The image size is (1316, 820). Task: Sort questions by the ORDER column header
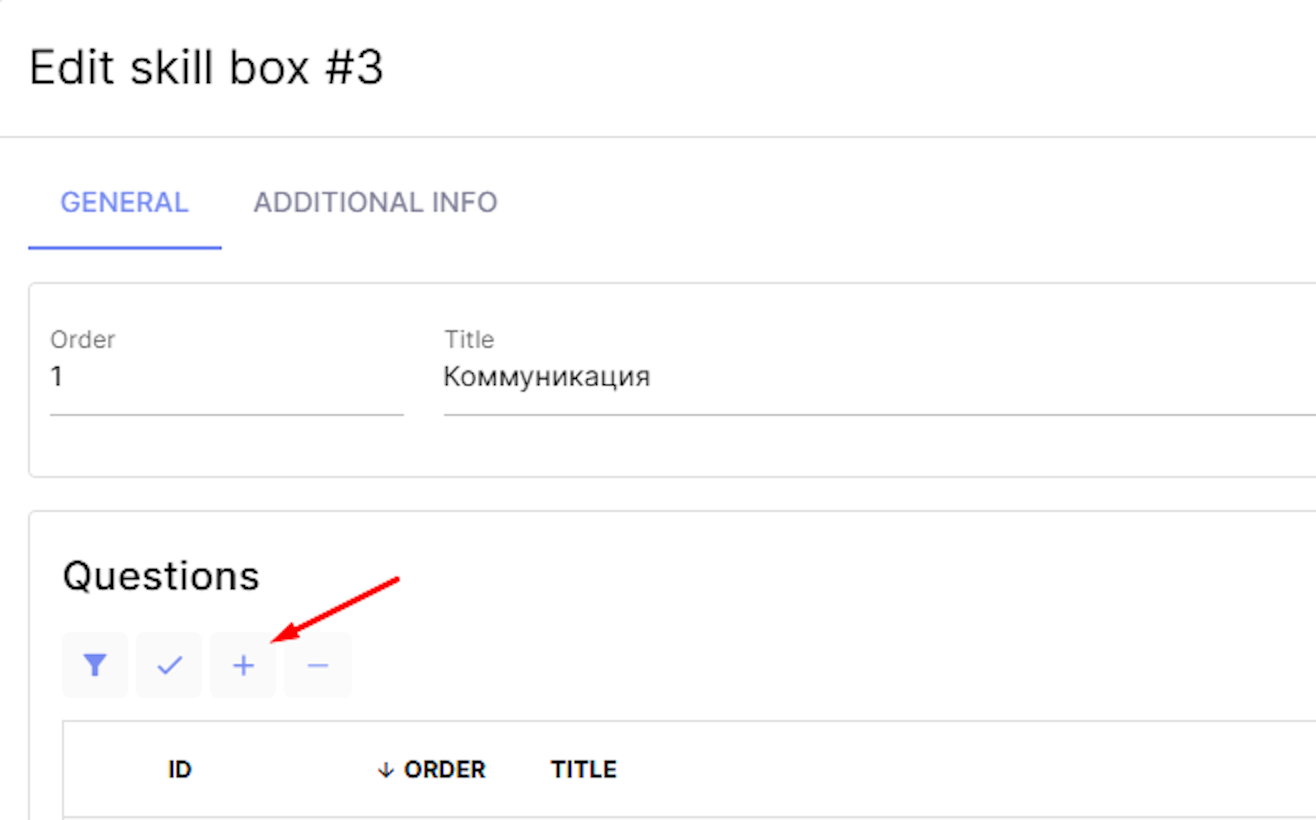[x=444, y=770]
